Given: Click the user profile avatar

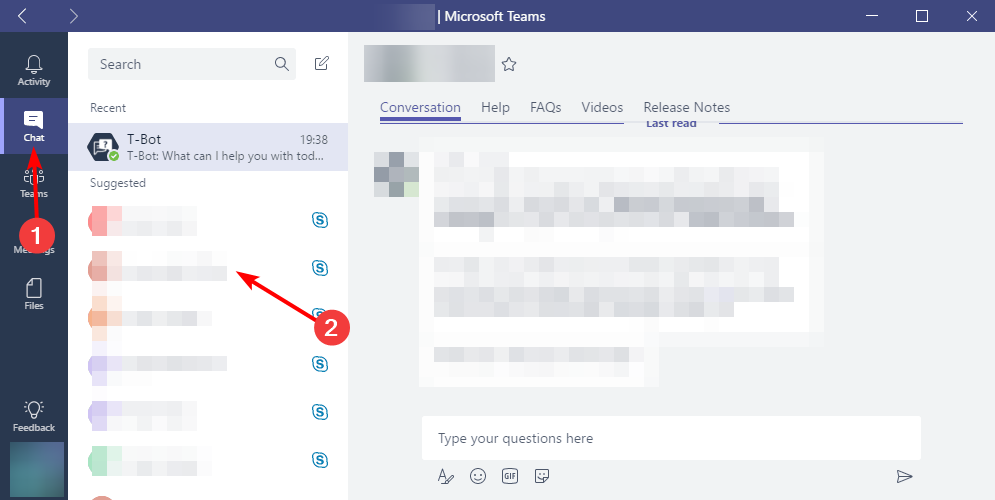Looking at the screenshot, I should coord(37,470).
